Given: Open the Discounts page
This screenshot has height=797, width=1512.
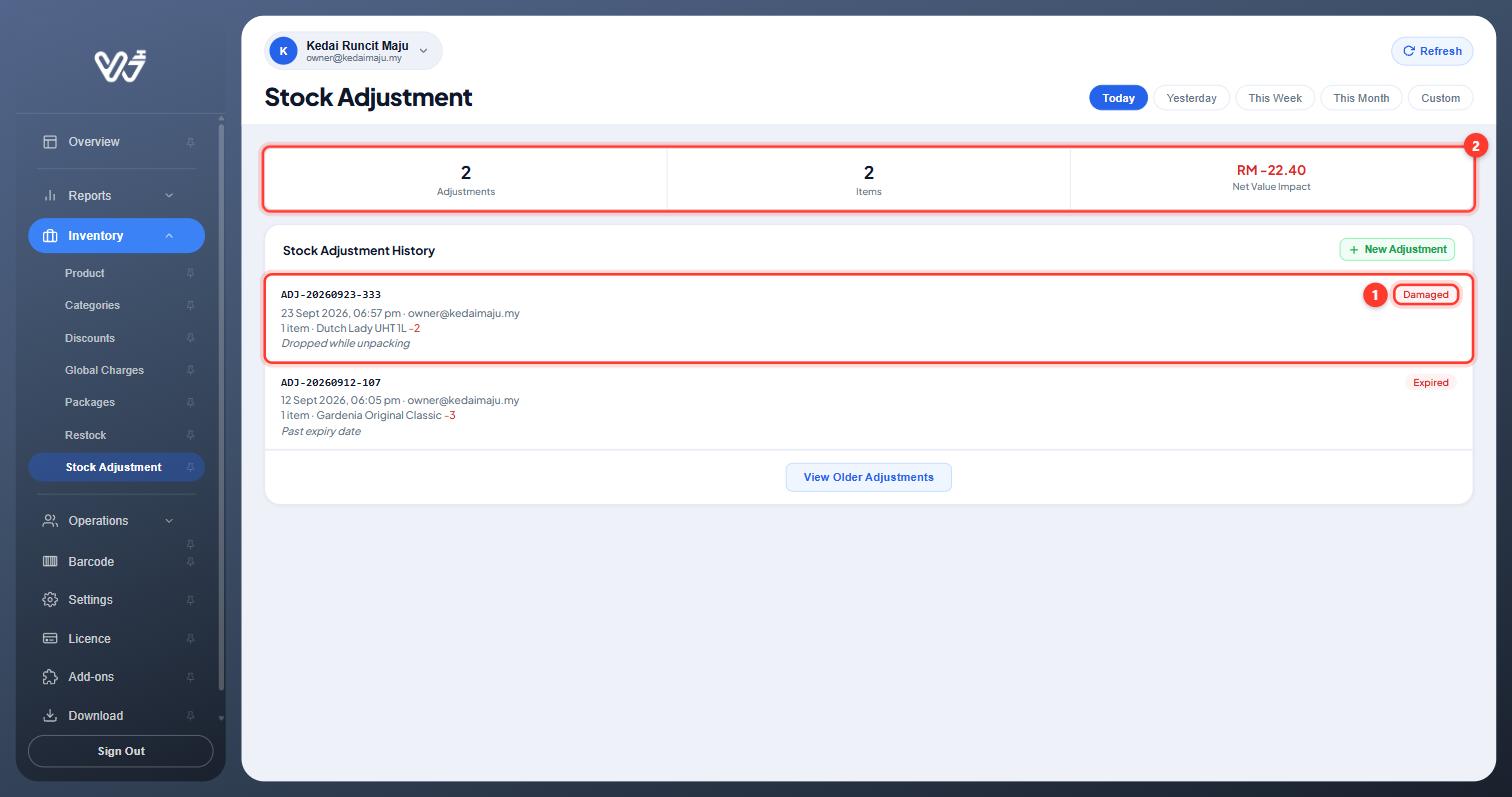Looking at the screenshot, I should click(90, 338).
